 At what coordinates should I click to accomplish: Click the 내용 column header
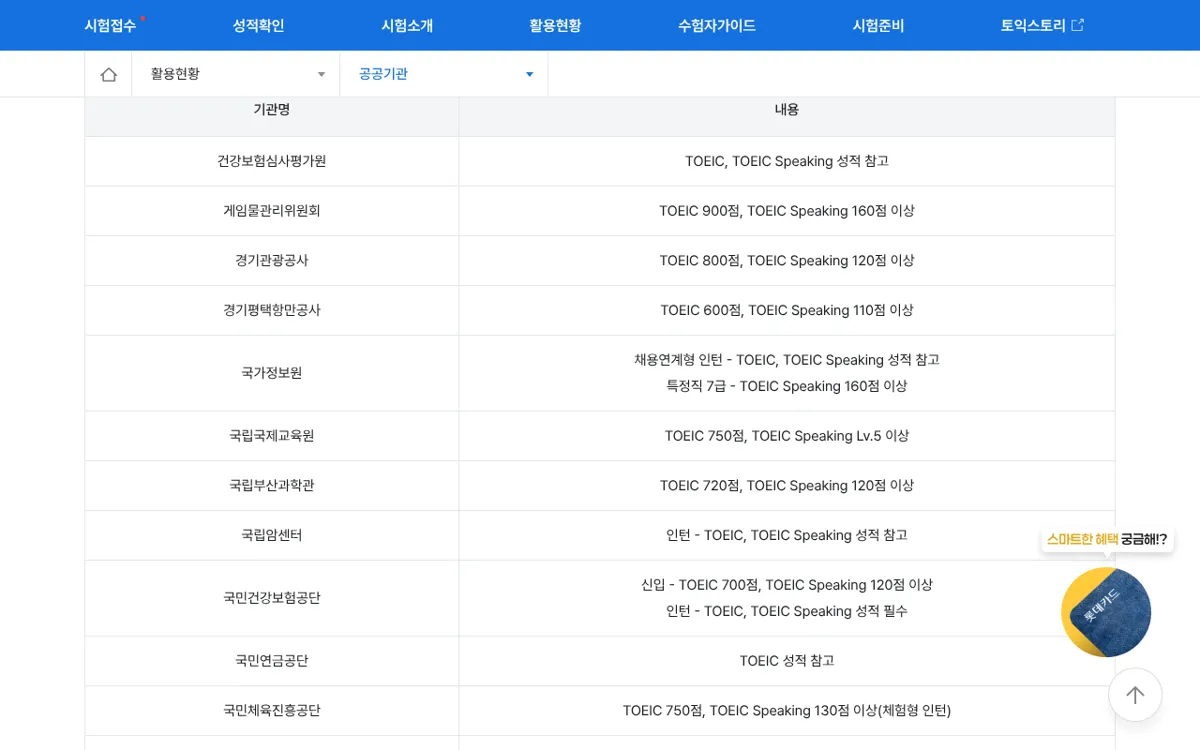[x=787, y=110]
